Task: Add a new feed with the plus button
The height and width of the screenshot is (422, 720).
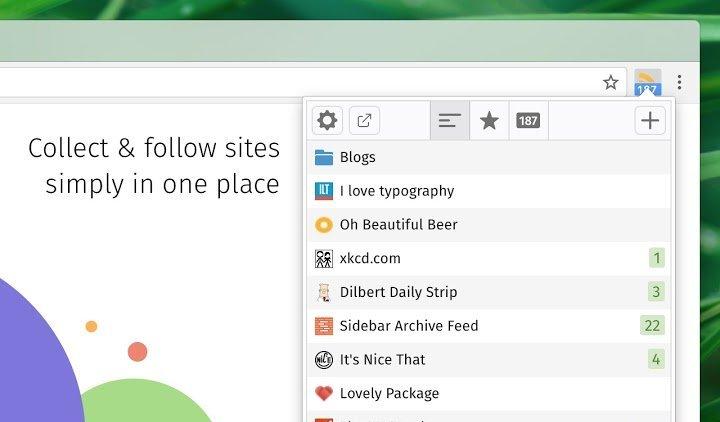Action: point(650,121)
